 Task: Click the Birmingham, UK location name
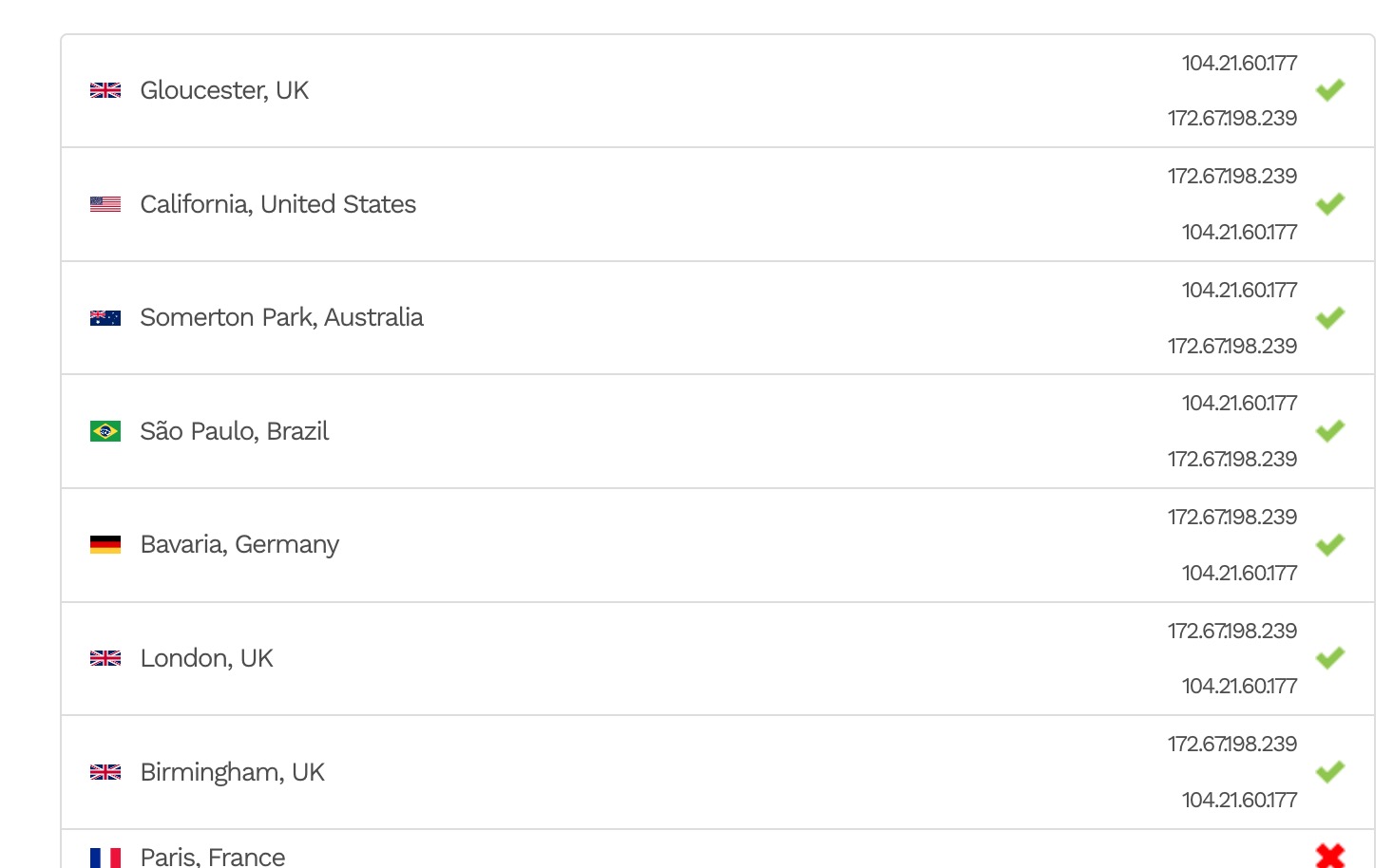tap(232, 772)
